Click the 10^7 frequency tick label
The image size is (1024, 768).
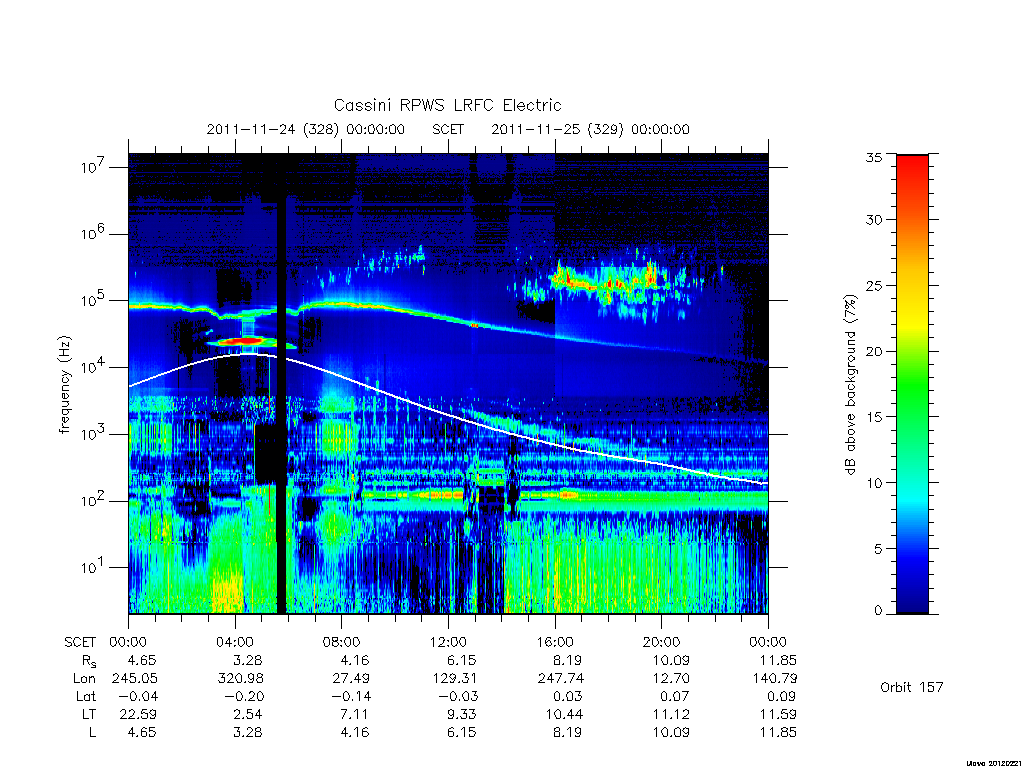[x=93, y=167]
